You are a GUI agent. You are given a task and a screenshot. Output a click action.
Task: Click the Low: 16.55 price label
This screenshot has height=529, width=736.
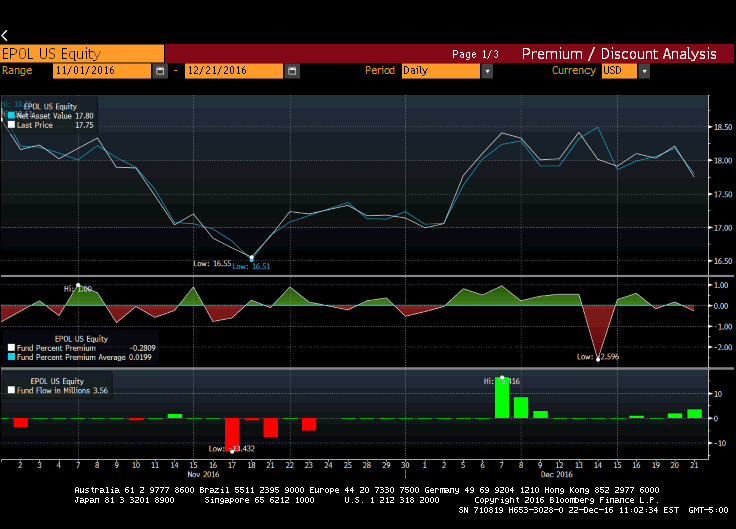[x=212, y=263]
